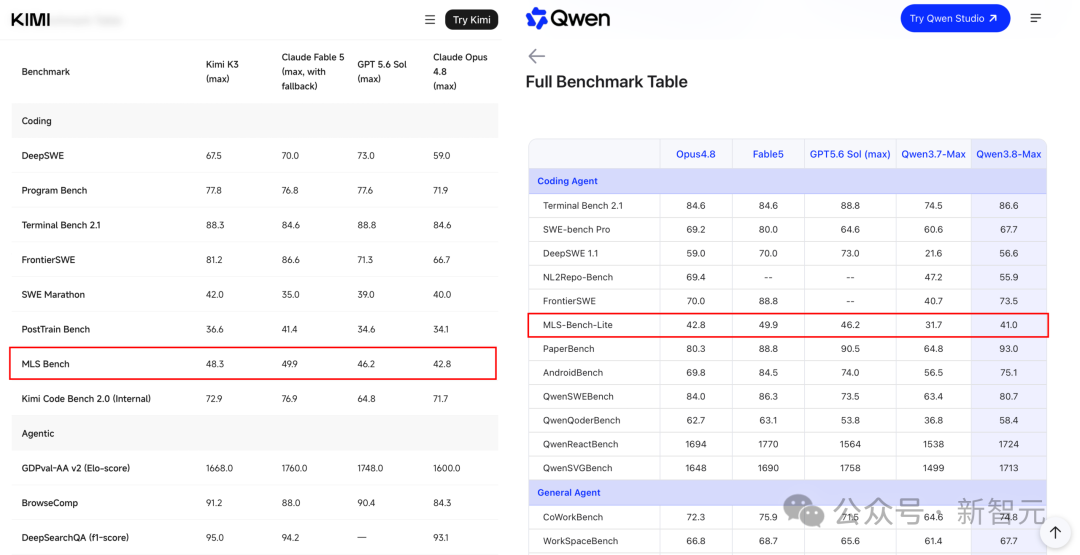Select the QwenSVGBench row label
Image resolution: width=1080 pixels, height=555 pixels.
(577, 468)
